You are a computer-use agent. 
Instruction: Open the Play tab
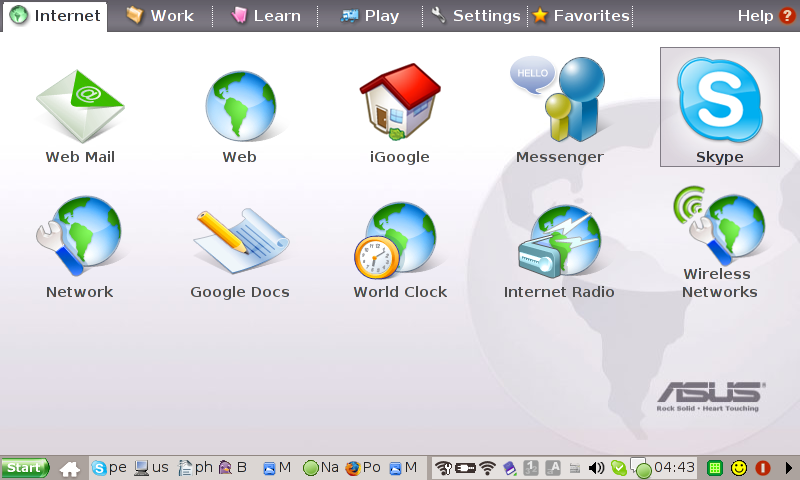(x=370, y=16)
